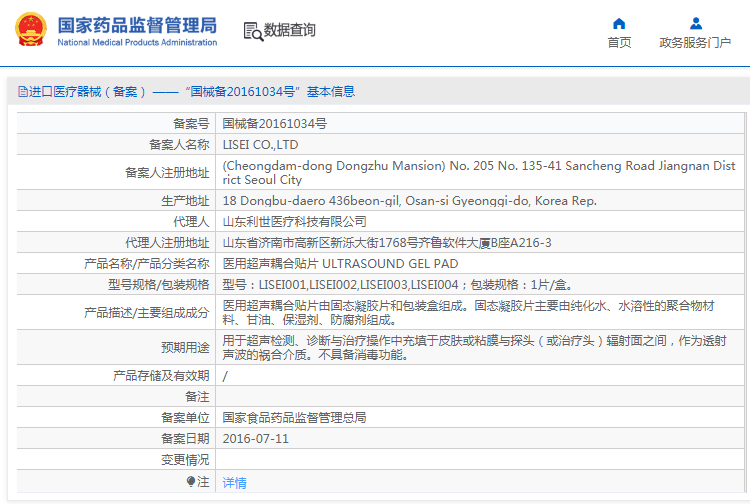Click product description starting 医用超声耦合贴片由固态
Viewport: 750px width, 504px height.
pos(468,312)
